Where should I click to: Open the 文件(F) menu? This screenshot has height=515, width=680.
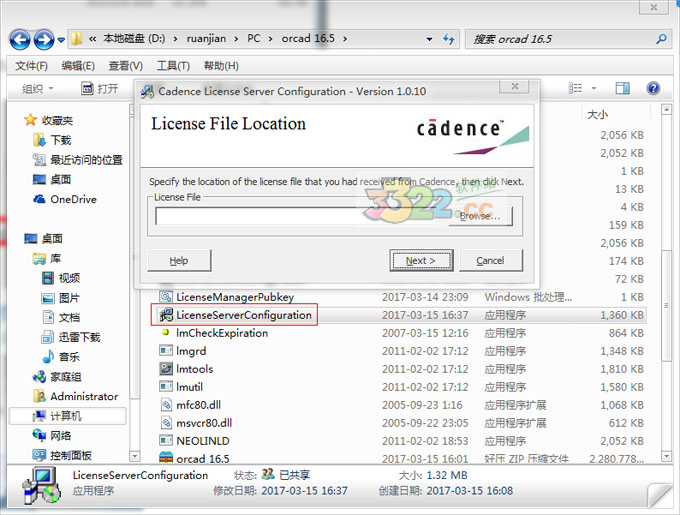31,66
